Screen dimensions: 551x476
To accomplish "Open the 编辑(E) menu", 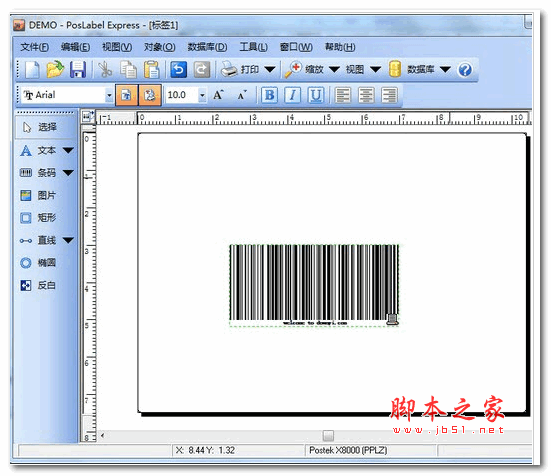I will (75, 47).
